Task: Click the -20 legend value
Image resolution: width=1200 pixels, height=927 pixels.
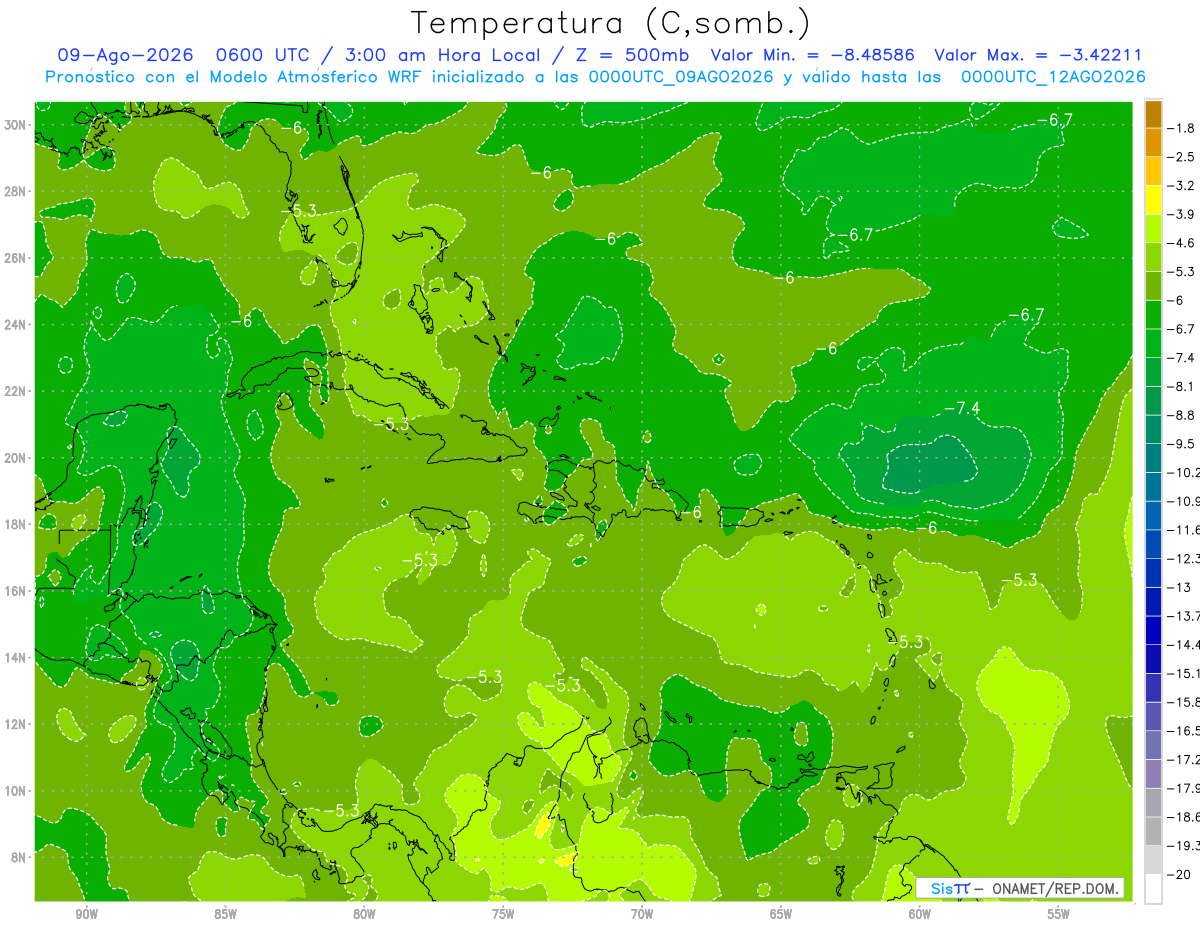Action: pos(1178,875)
